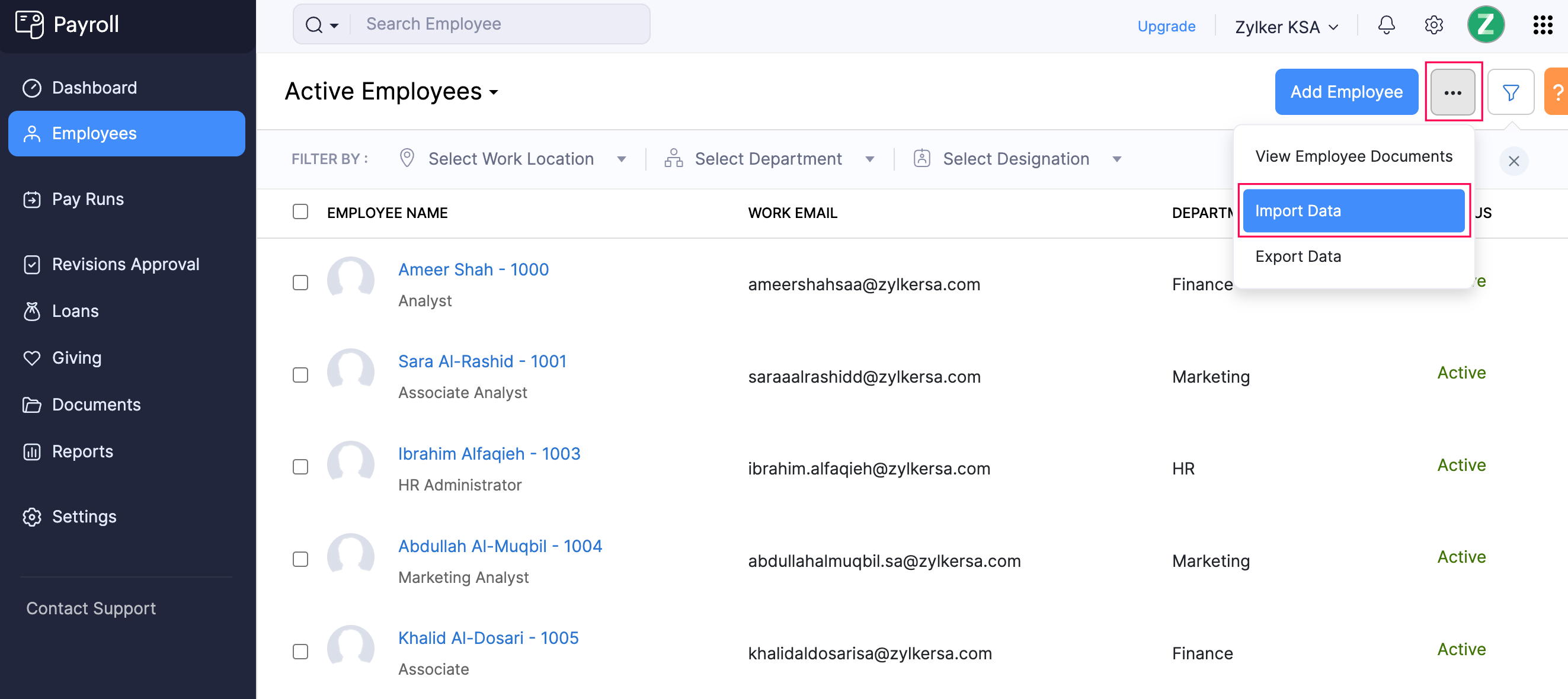Check the Ameer Shah row checkbox
Viewport: 1568px width, 699px height.
click(x=300, y=283)
